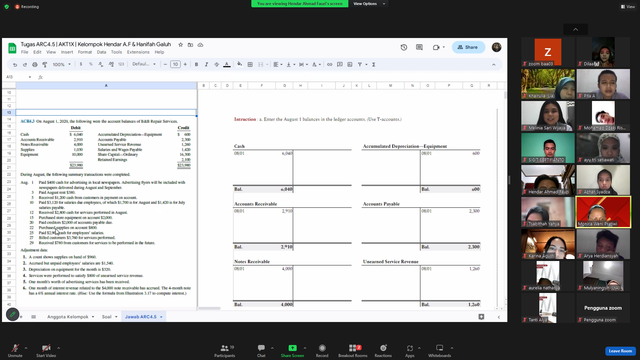The image size is (640, 360).
Task: Collapse the Sheets toolbar with chevron
Action: (x=493, y=64)
